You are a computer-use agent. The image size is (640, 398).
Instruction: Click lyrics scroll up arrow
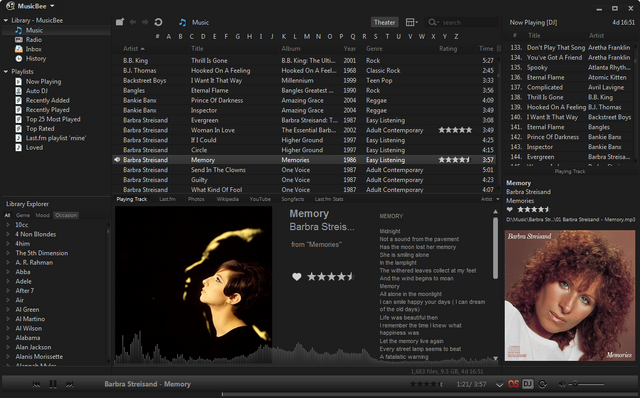click(x=495, y=211)
